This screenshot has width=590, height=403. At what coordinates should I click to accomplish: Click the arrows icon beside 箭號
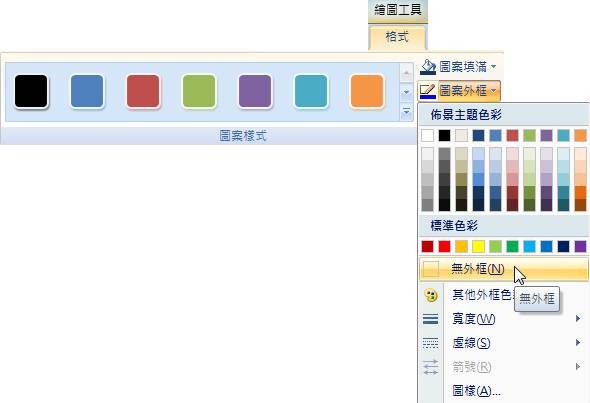[430, 367]
